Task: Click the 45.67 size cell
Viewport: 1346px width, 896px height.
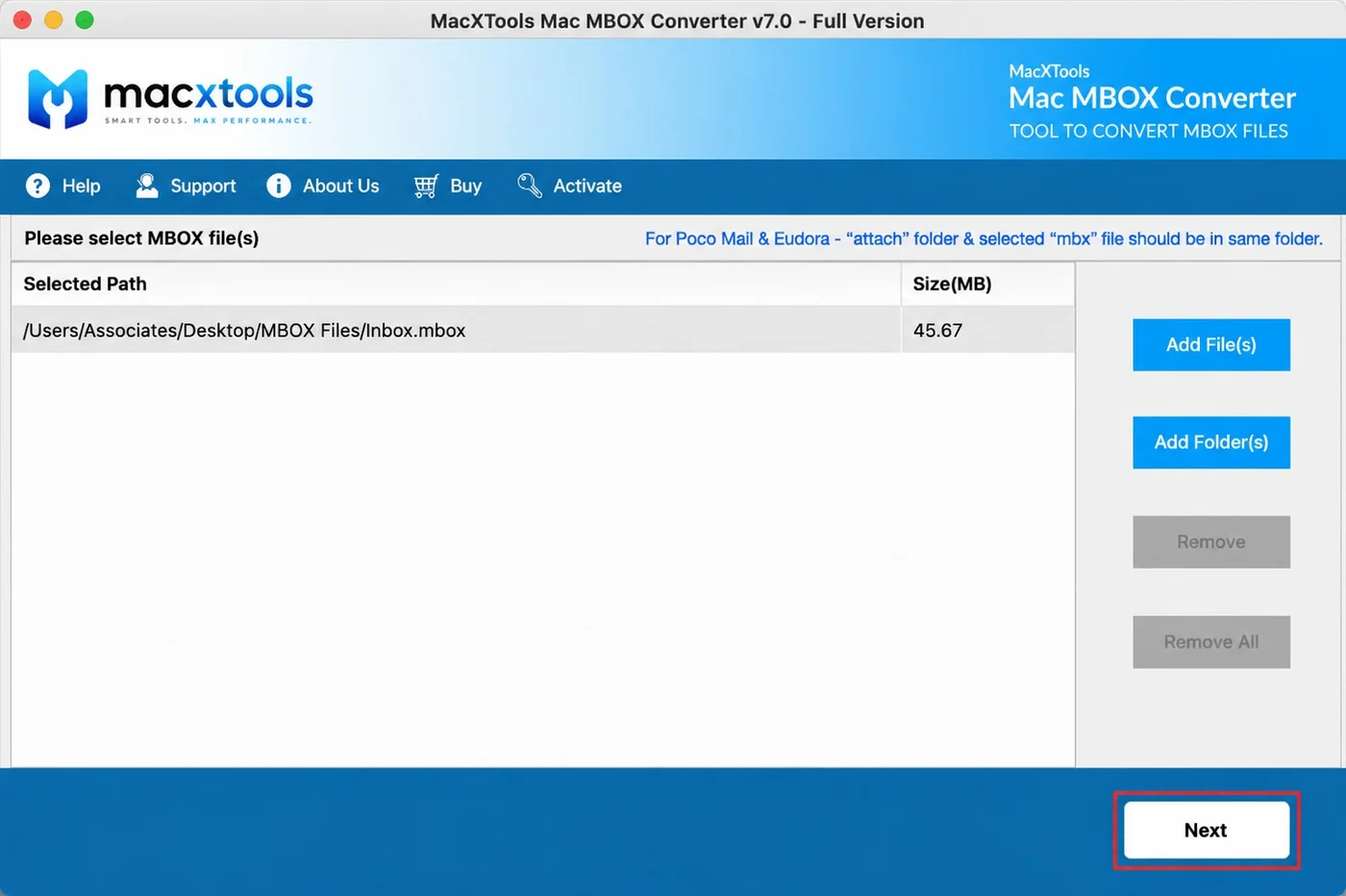Action: (987, 330)
